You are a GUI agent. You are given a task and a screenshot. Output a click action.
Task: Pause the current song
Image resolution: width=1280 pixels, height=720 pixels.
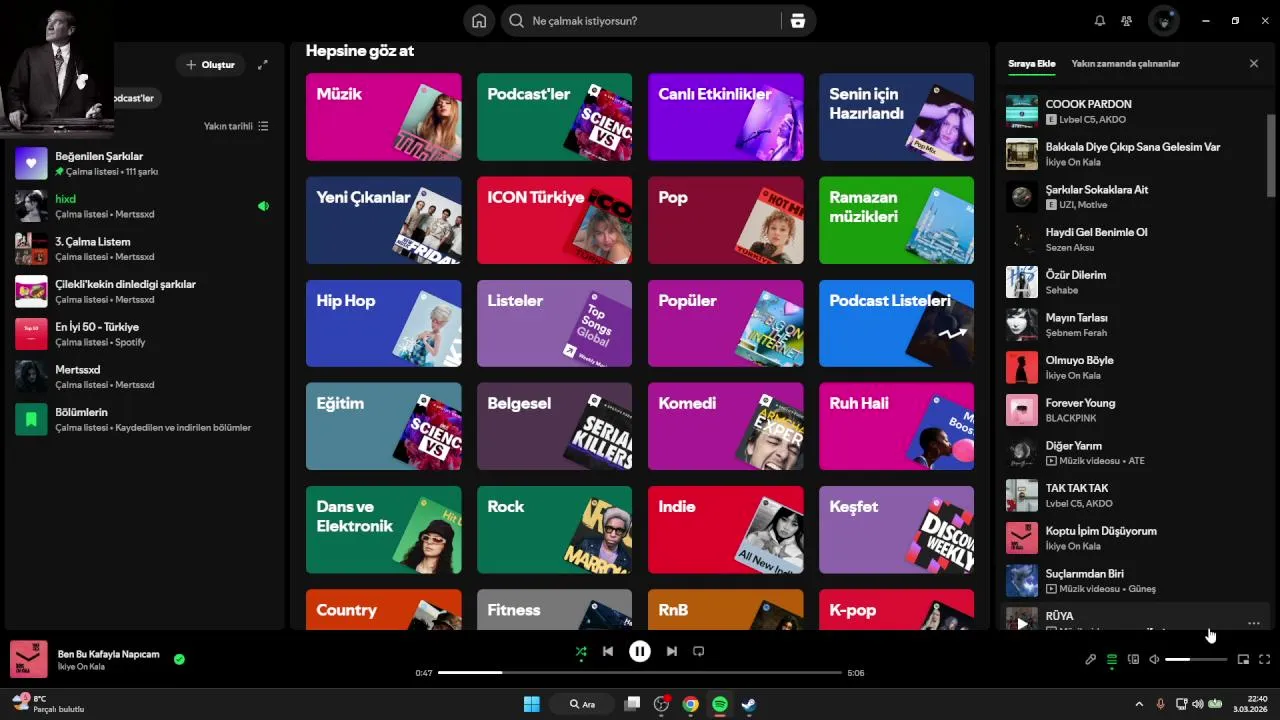[x=640, y=651]
